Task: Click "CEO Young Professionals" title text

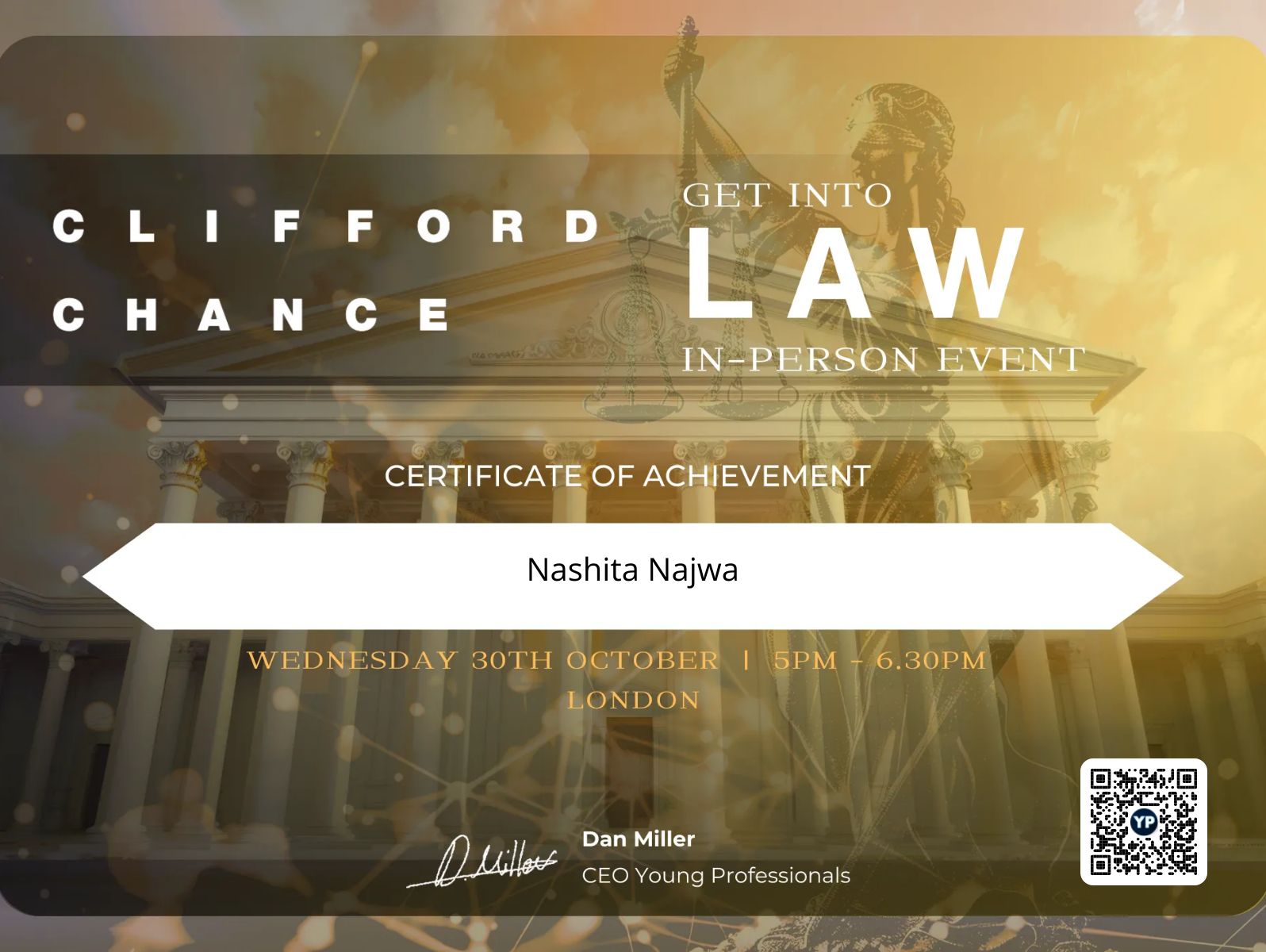Action: (716, 876)
